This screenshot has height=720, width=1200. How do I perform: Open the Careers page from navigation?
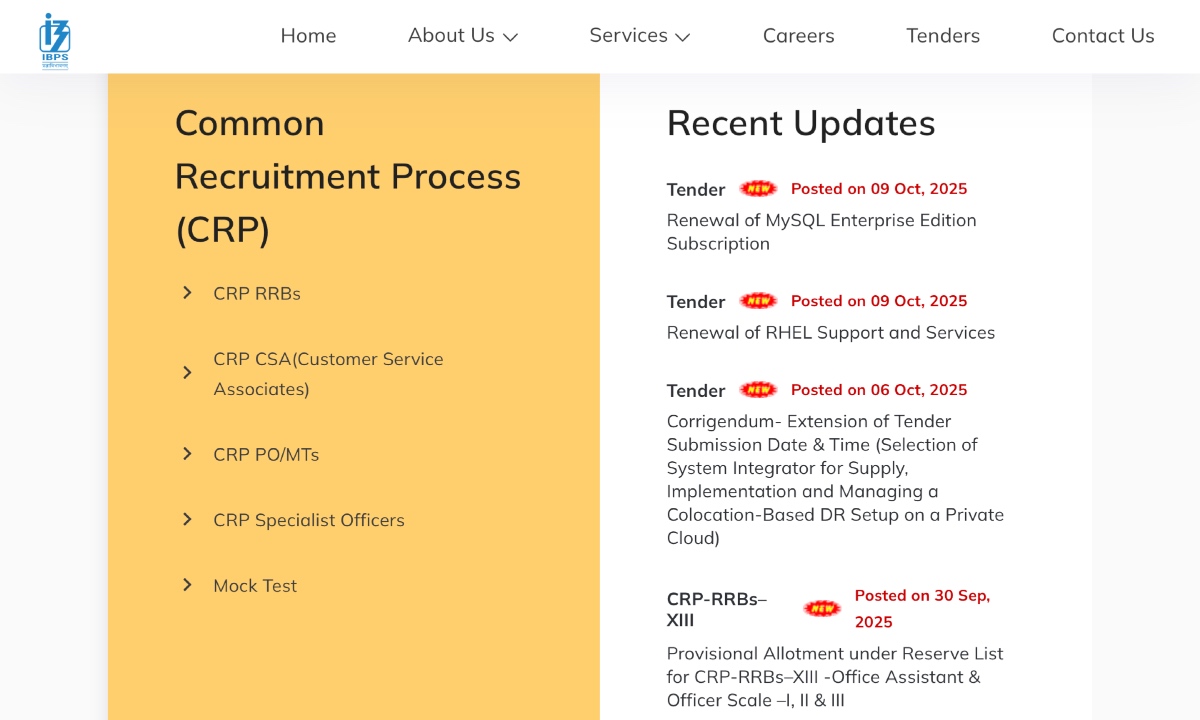tap(798, 36)
